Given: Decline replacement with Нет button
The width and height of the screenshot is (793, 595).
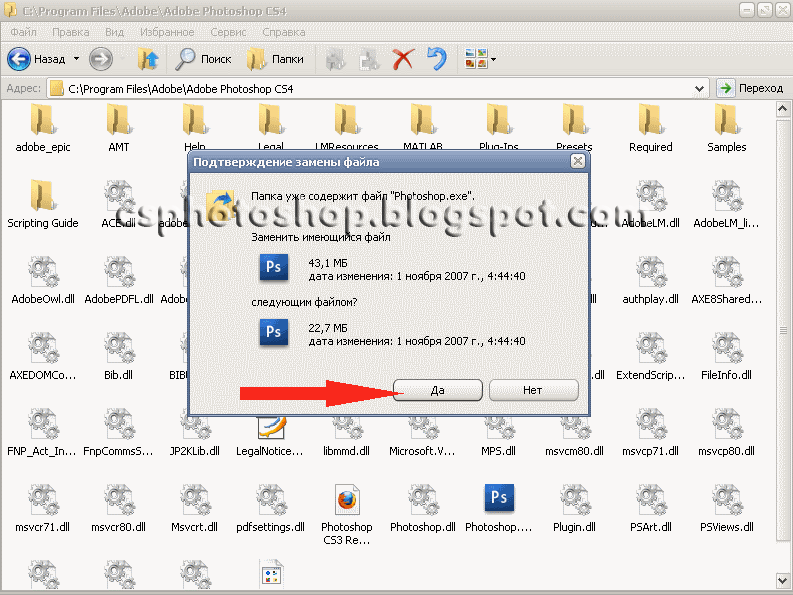Looking at the screenshot, I should (533, 390).
